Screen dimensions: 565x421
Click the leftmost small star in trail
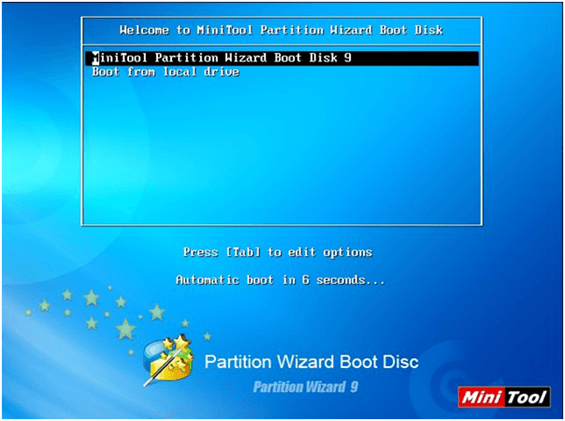[28, 313]
